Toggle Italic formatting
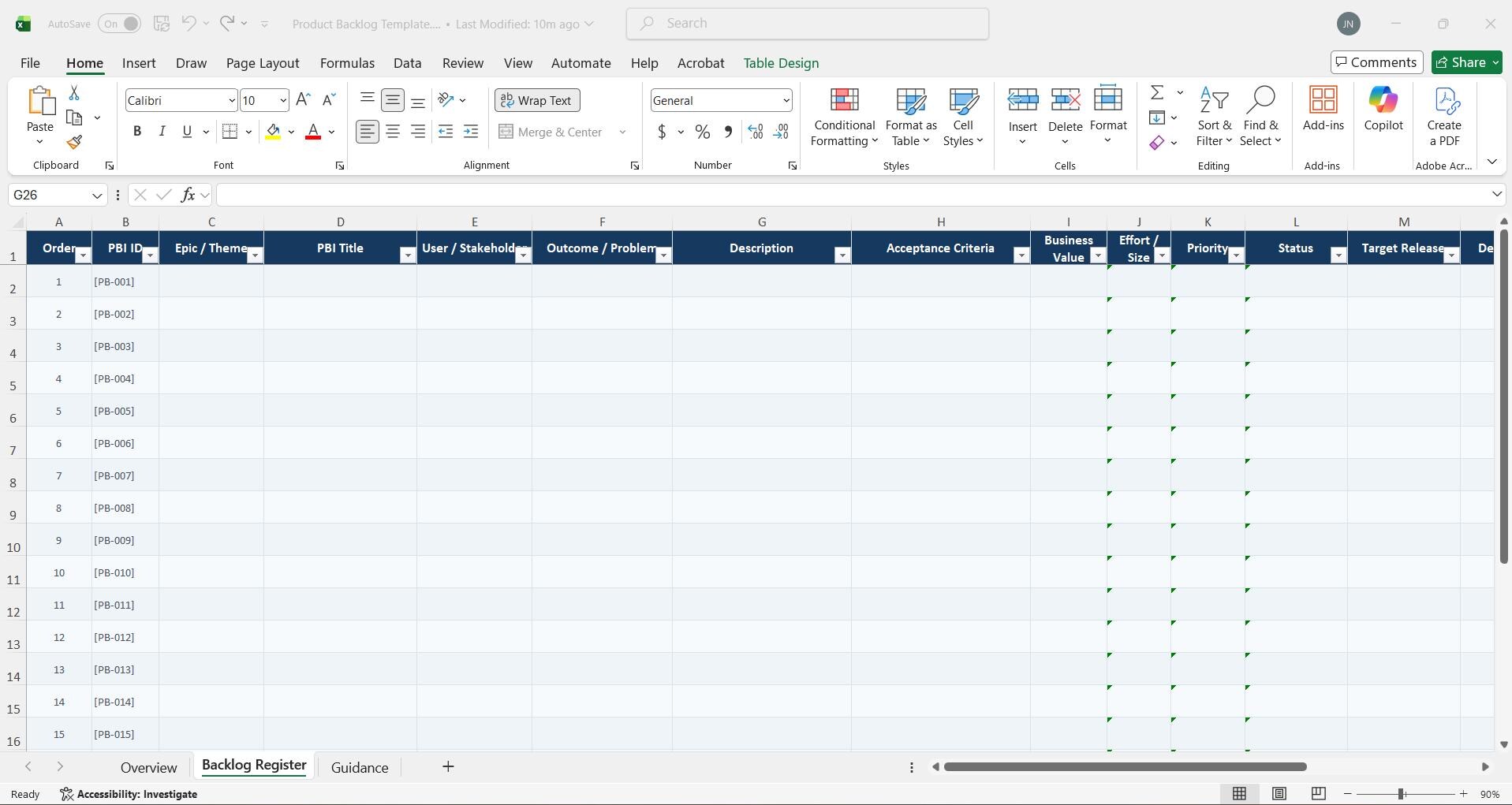Image resolution: width=1512 pixels, height=805 pixels. 162,132
